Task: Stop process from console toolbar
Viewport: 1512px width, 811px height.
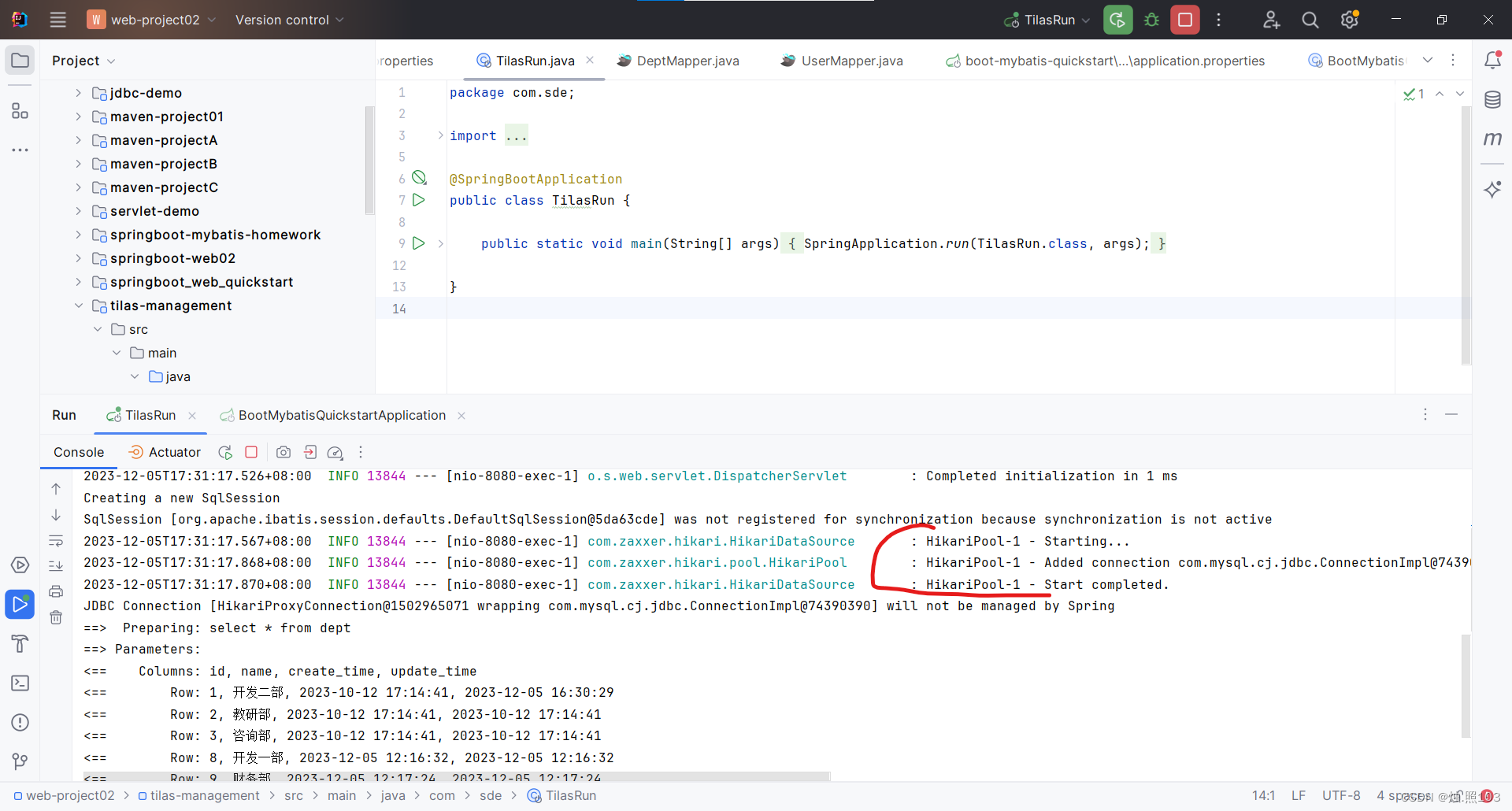Action: pyautogui.click(x=251, y=452)
